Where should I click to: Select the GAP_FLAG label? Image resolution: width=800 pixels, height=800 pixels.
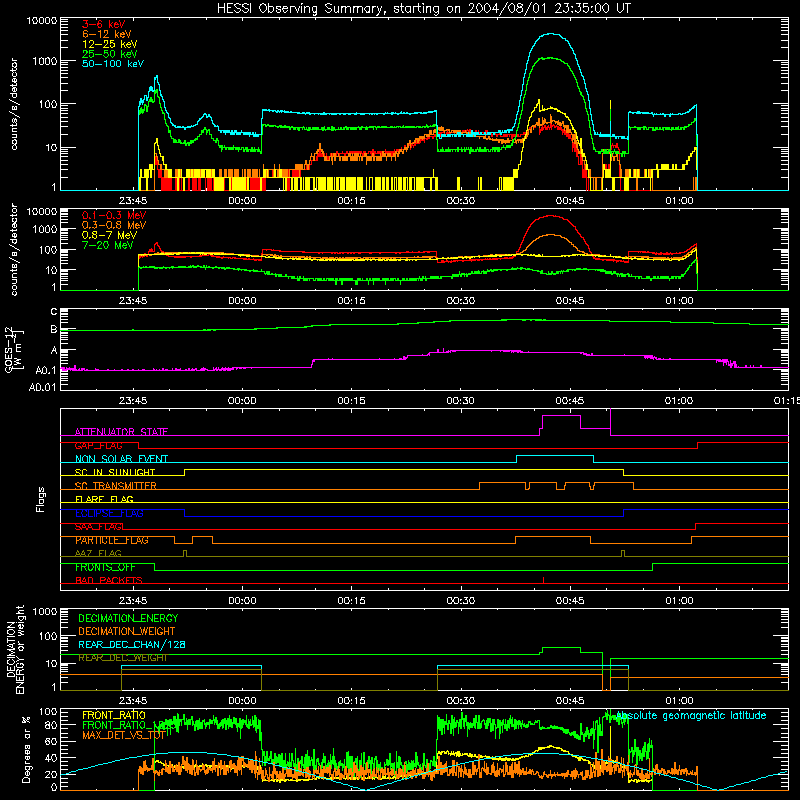98,445
